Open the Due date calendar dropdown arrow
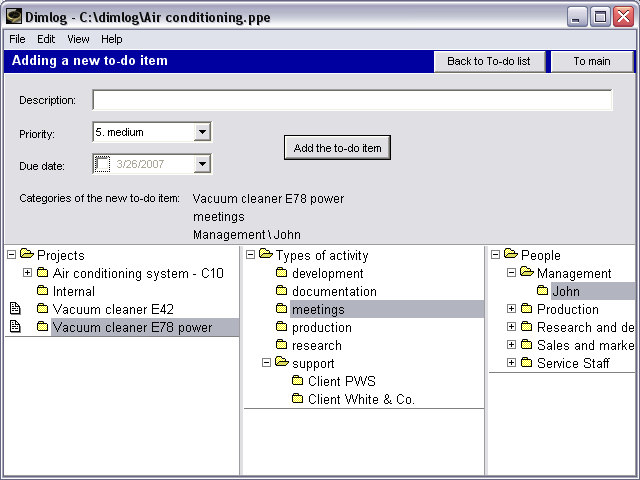The width and height of the screenshot is (640, 480). point(202,164)
